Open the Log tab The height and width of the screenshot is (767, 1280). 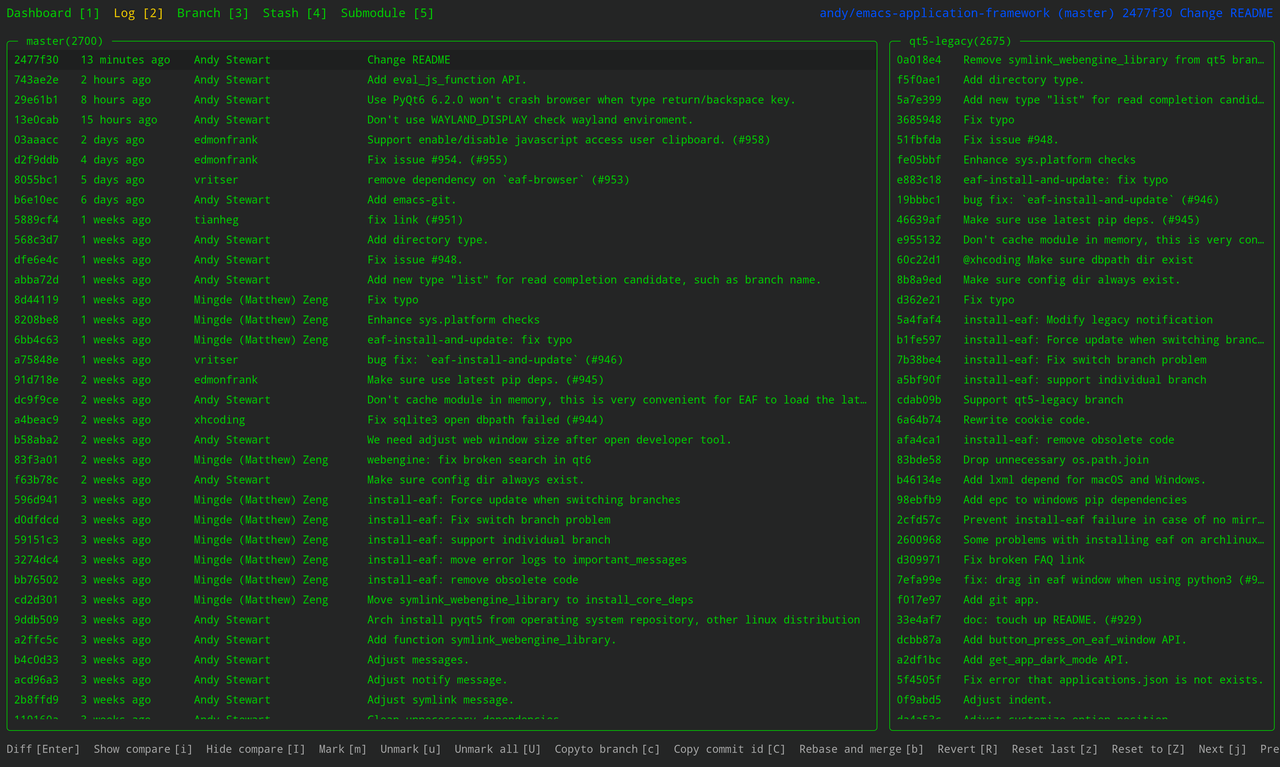pos(138,13)
